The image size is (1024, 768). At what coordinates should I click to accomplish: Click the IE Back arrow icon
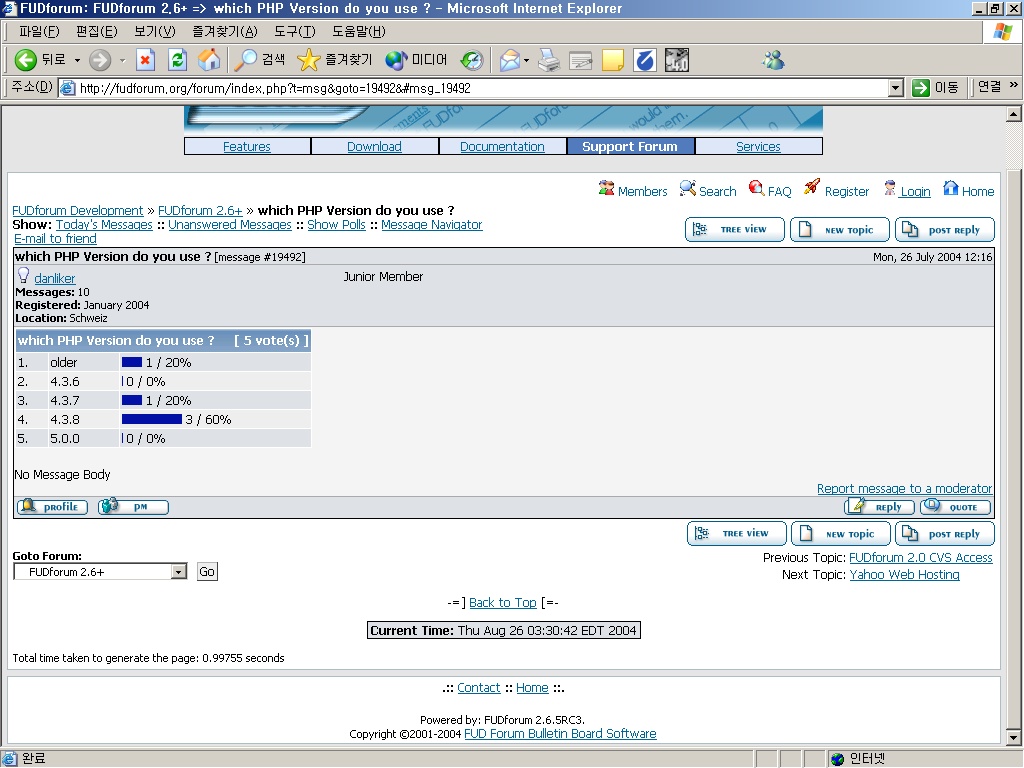point(25,60)
